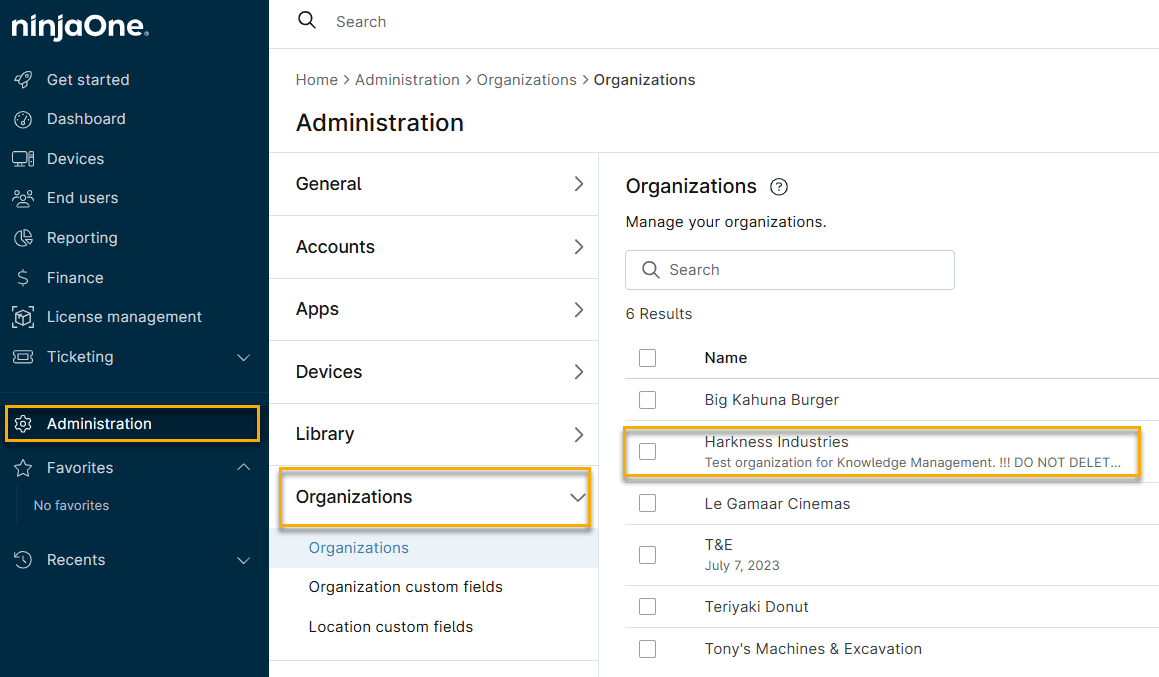Toggle the select-all checkbox in Name header
1159x677 pixels.
pos(647,358)
